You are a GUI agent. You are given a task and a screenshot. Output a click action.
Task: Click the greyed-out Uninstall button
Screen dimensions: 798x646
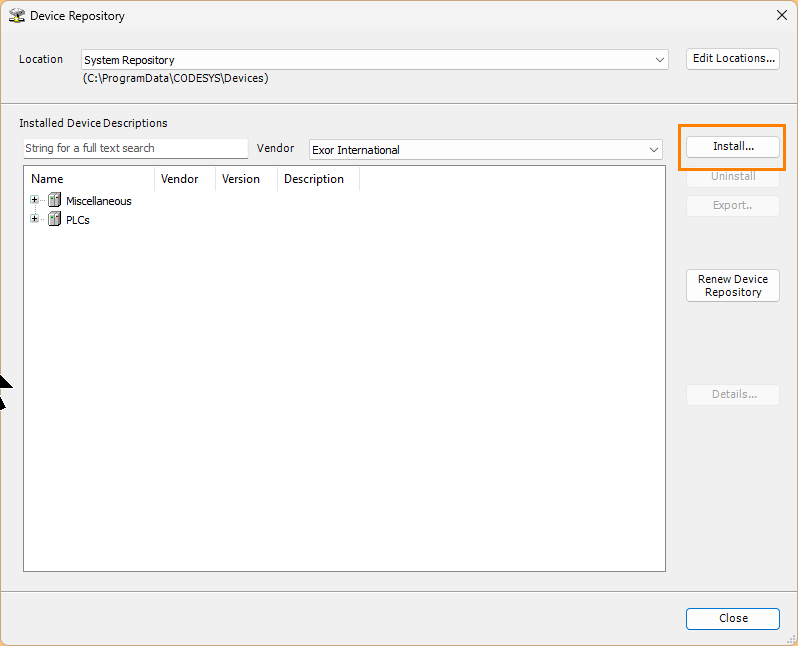coord(733,177)
